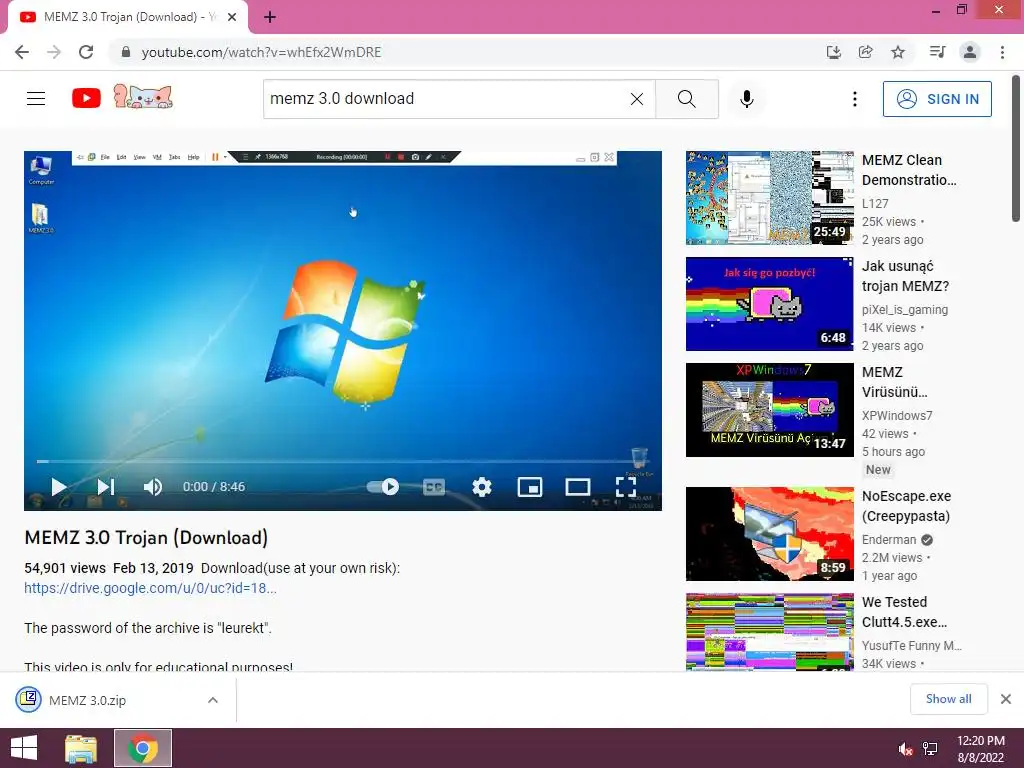Play the video
This screenshot has height=768, width=1024.
[x=58, y=487]
